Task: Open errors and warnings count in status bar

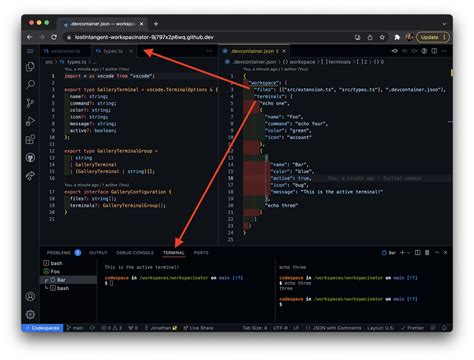Action: [112, 328]
